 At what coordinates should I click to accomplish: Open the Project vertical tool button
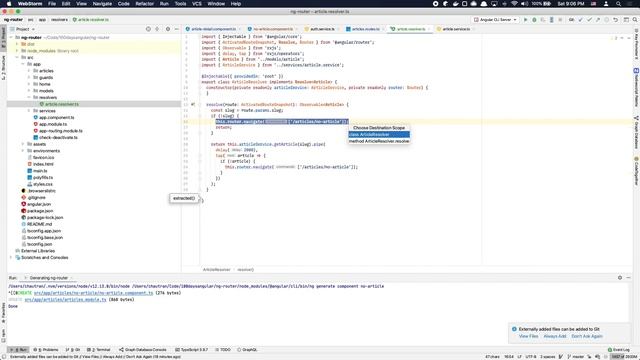coord(3,39)
